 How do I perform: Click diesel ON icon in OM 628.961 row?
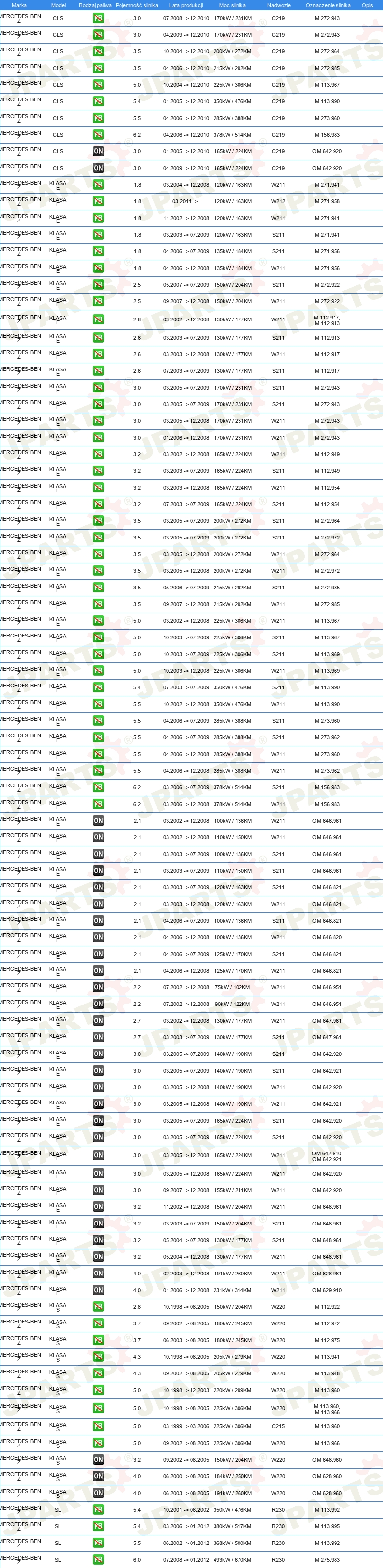(x=98, y=1274)
